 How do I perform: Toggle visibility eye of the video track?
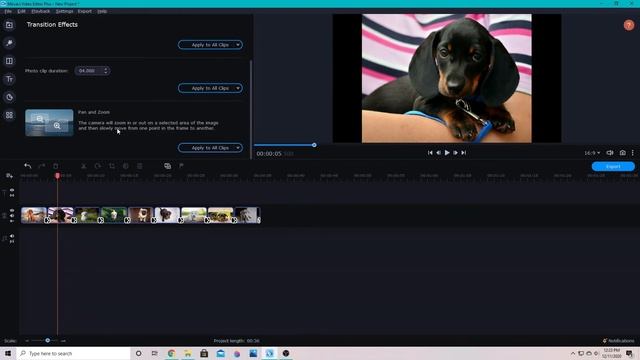12,211
